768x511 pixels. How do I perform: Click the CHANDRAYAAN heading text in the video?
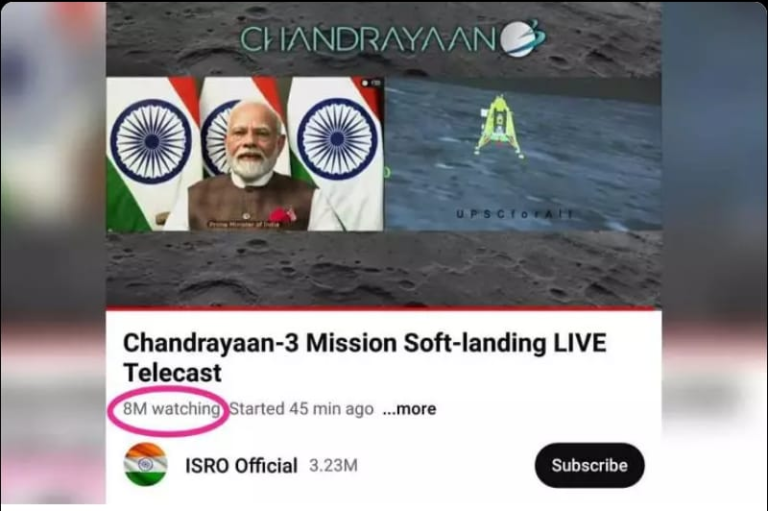pos(368,39)
